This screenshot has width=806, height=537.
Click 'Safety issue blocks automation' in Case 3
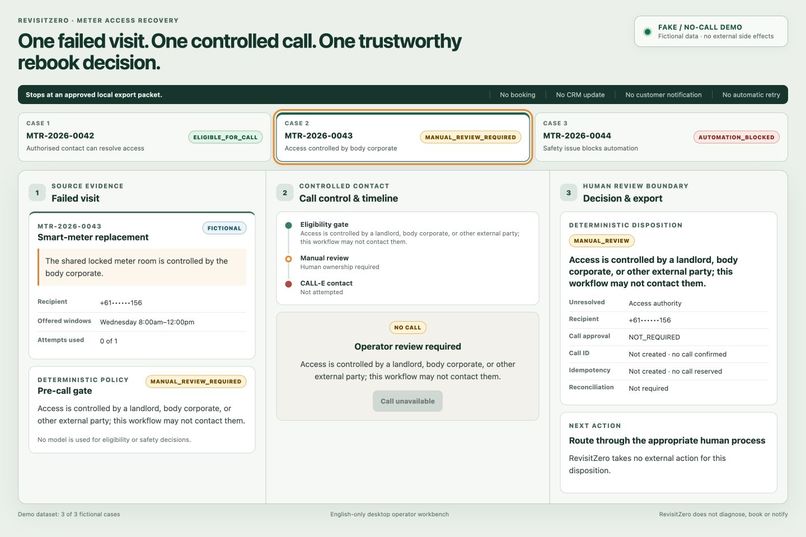coord(591,148)
